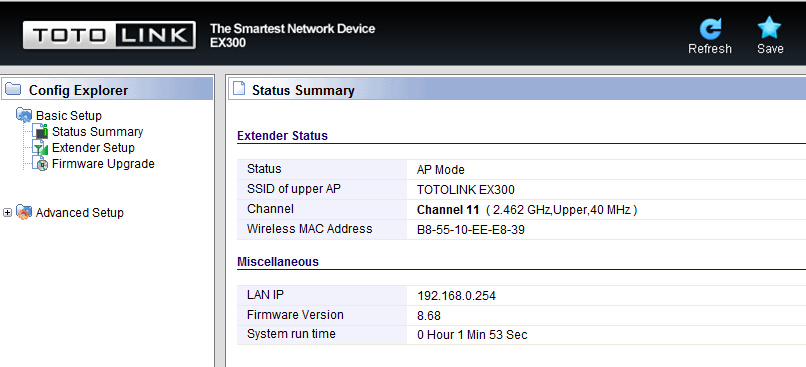
Task: Open Status Summary in the tree
Action: pos(97,132)
